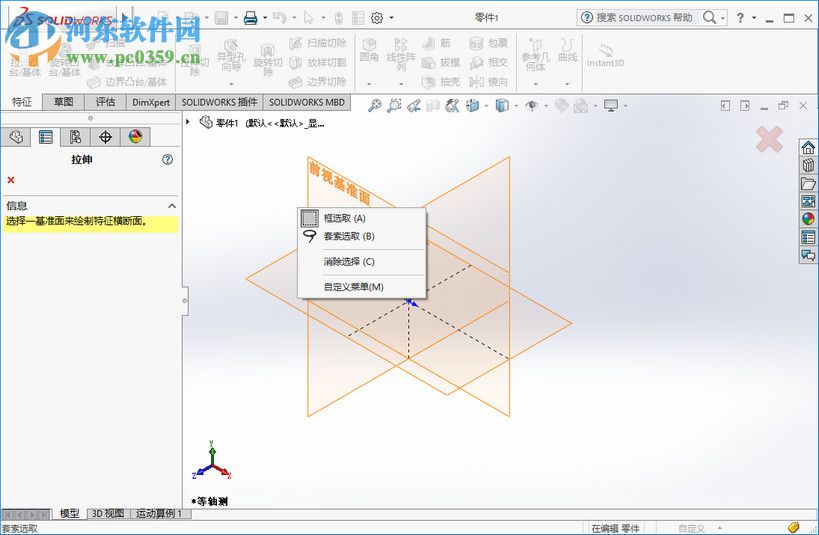
Task: Click the Dynamic Annotation Views icon
Action: [452, 106]
